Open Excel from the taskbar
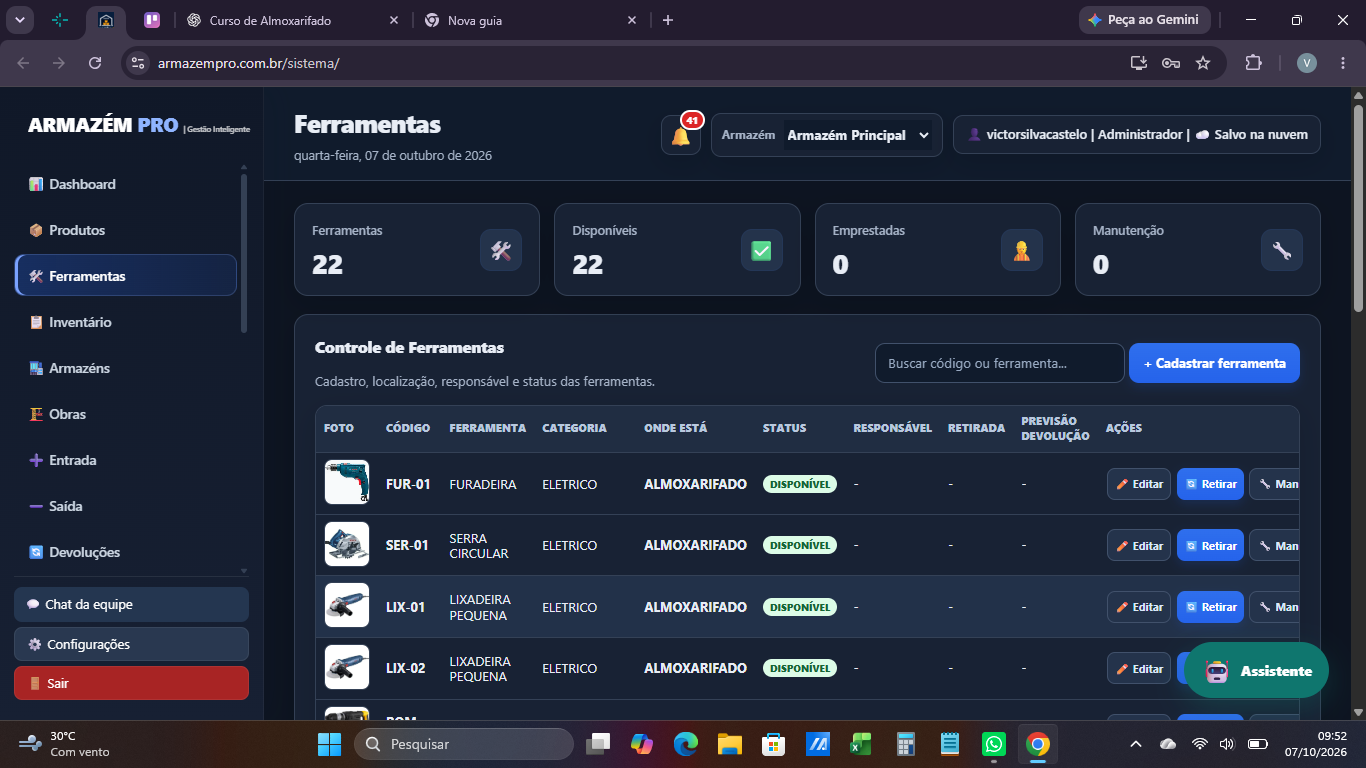 [x=861, y=744]
